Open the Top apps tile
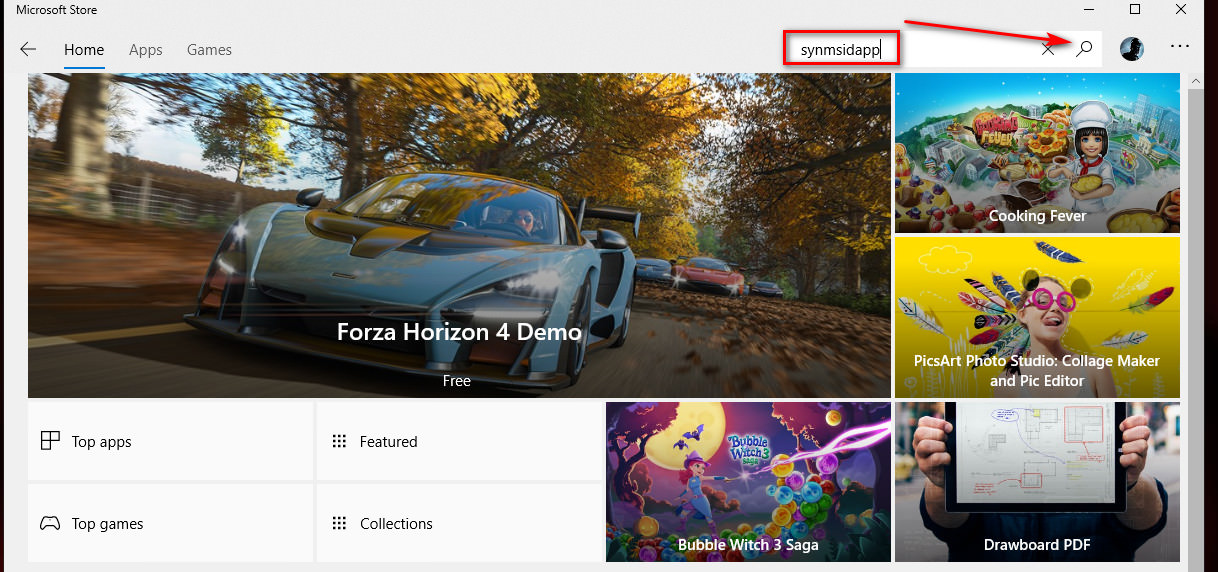This screenshot has width=1218, height=572. pos(170,441)
